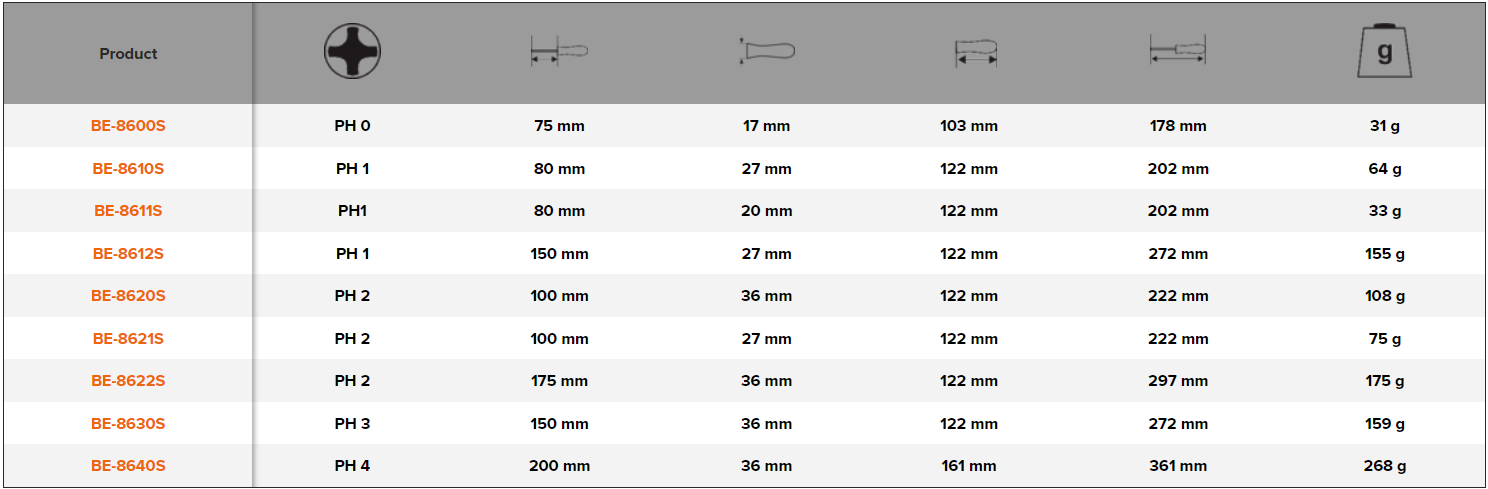1488x489 pixels.
Task: Click the 268 g weight value
Action: (x=1384, y=466)
